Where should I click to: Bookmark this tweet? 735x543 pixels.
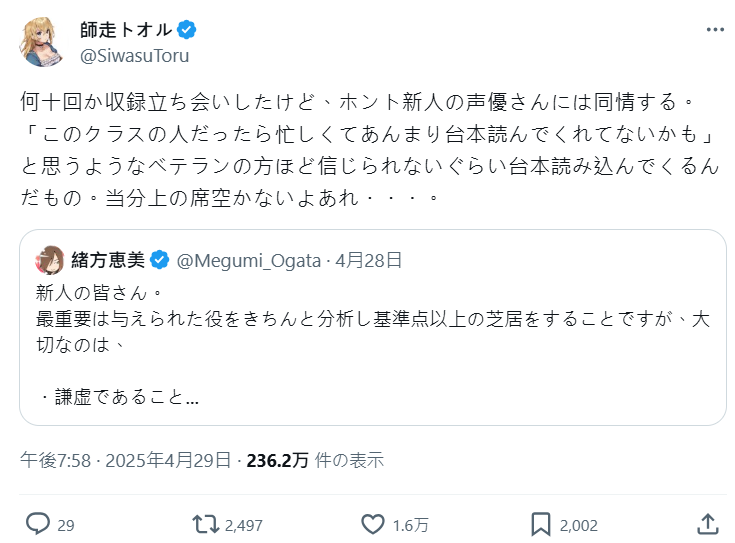[541, 523]
